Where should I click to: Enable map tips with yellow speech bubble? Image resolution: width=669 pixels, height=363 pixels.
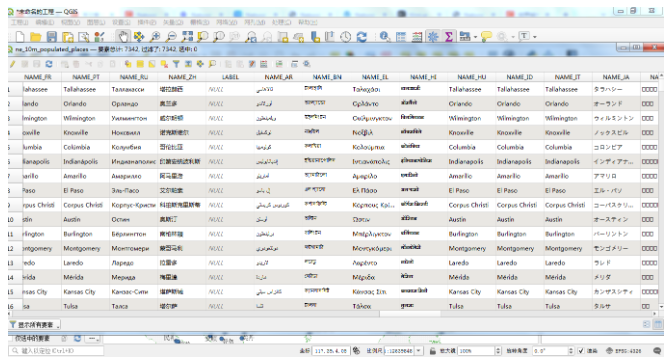click(486, 37)
